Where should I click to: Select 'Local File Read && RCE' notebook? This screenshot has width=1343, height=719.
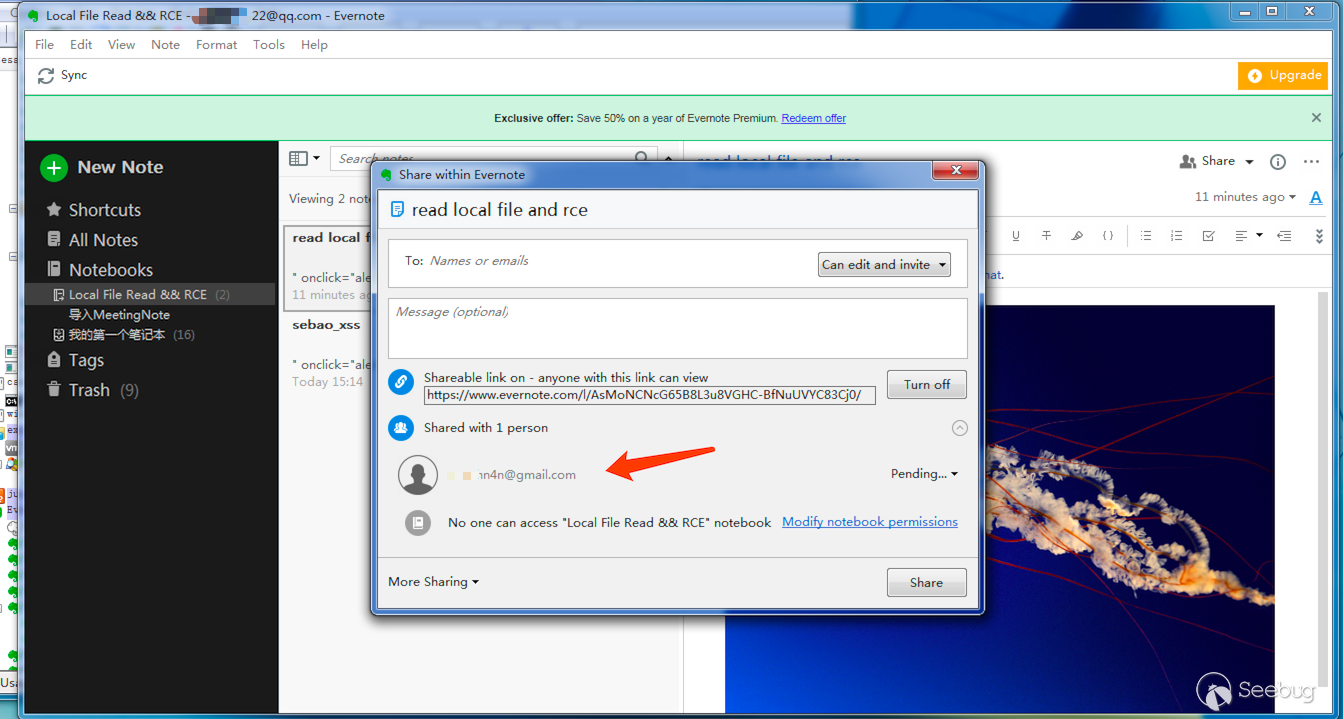pos(150,294)
